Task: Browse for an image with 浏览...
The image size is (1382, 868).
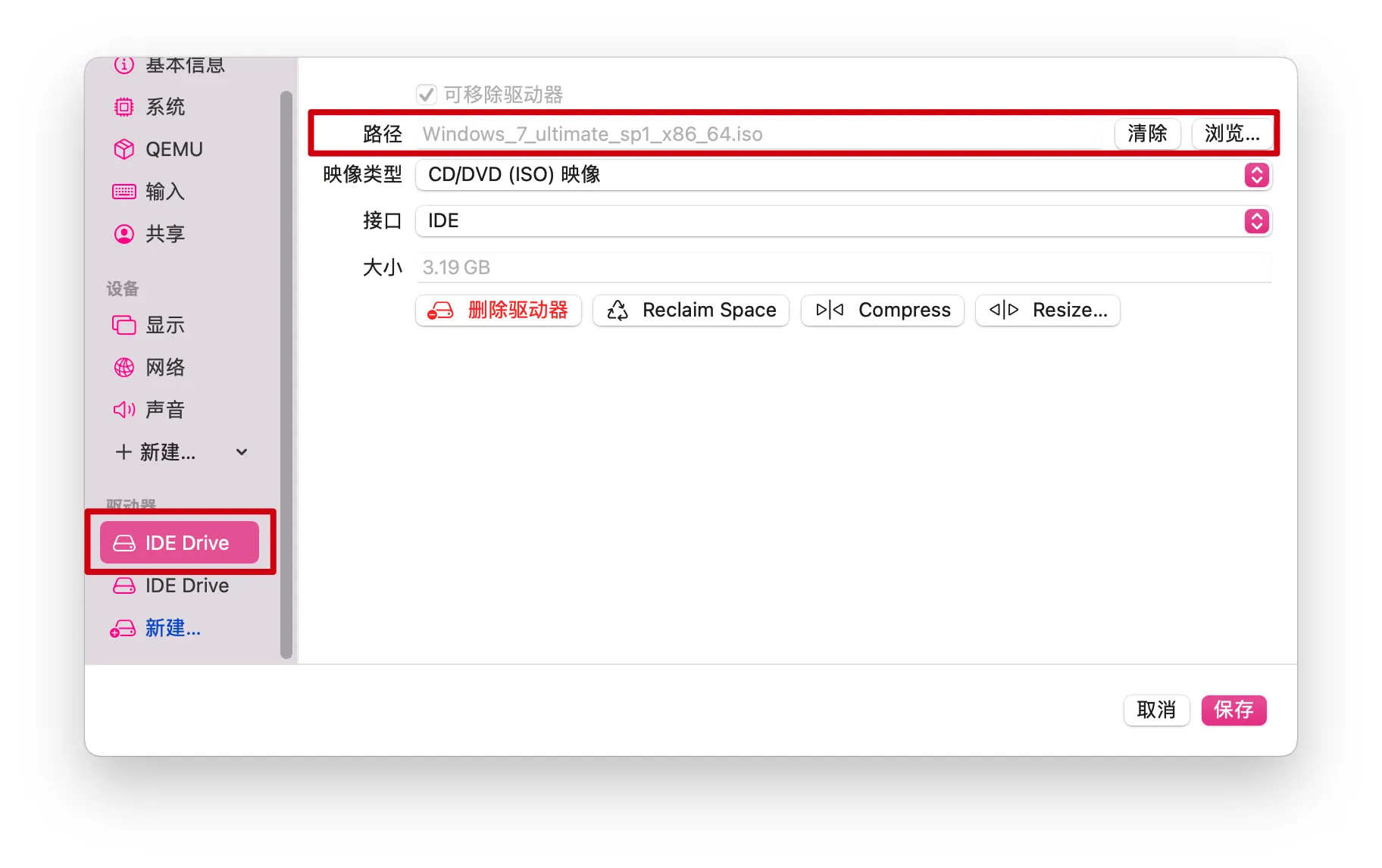Action: [1232, 134]
